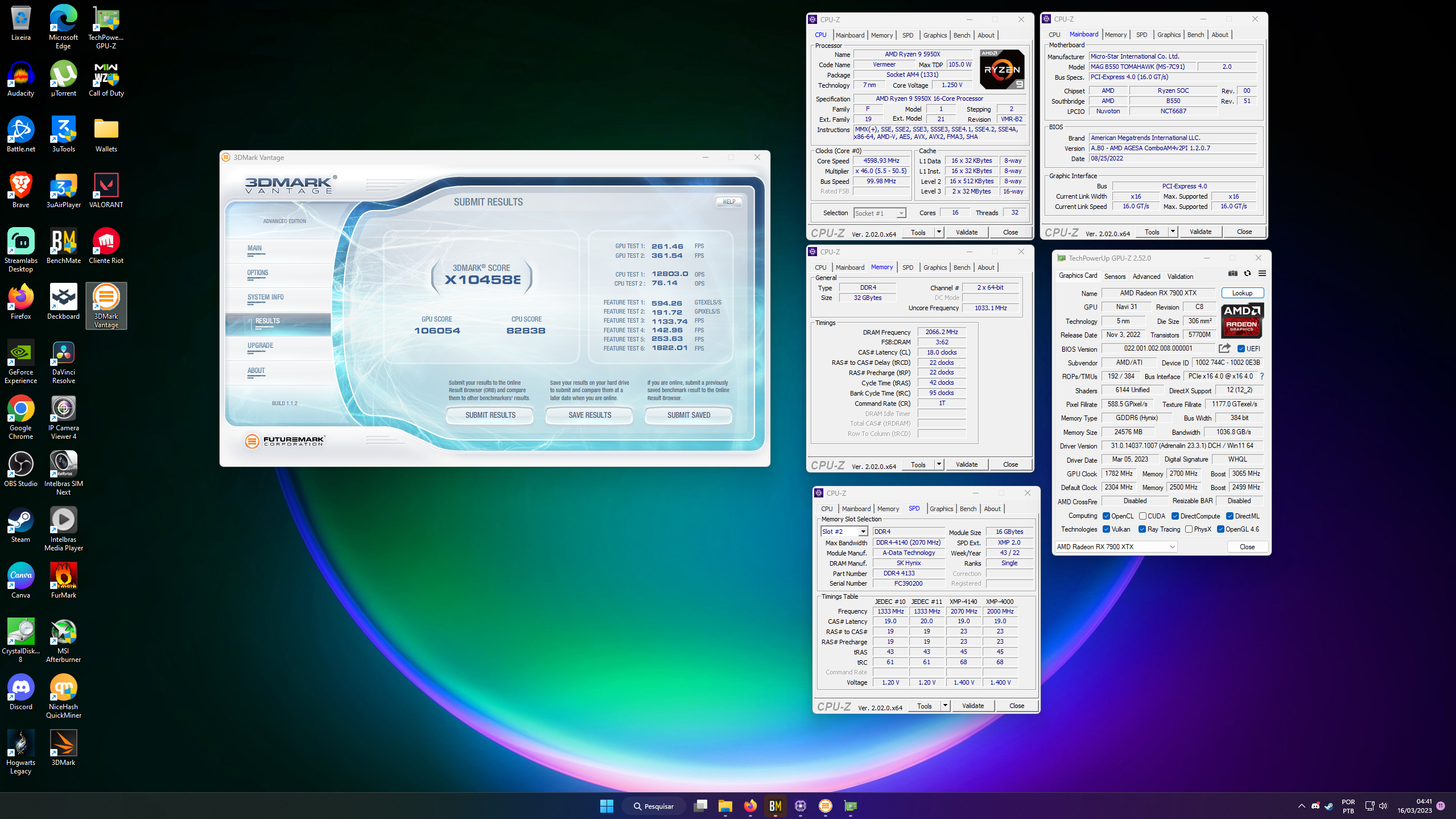
Task: Open the uTorrent desktop icon
Action: (63, 79)
